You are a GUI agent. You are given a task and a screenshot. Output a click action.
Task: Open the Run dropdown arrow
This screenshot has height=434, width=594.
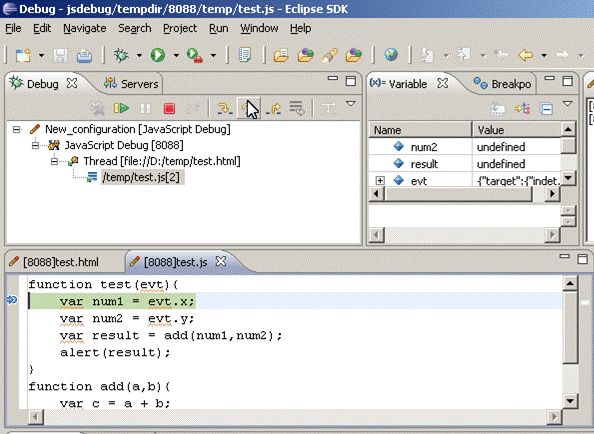coord(176,56)
